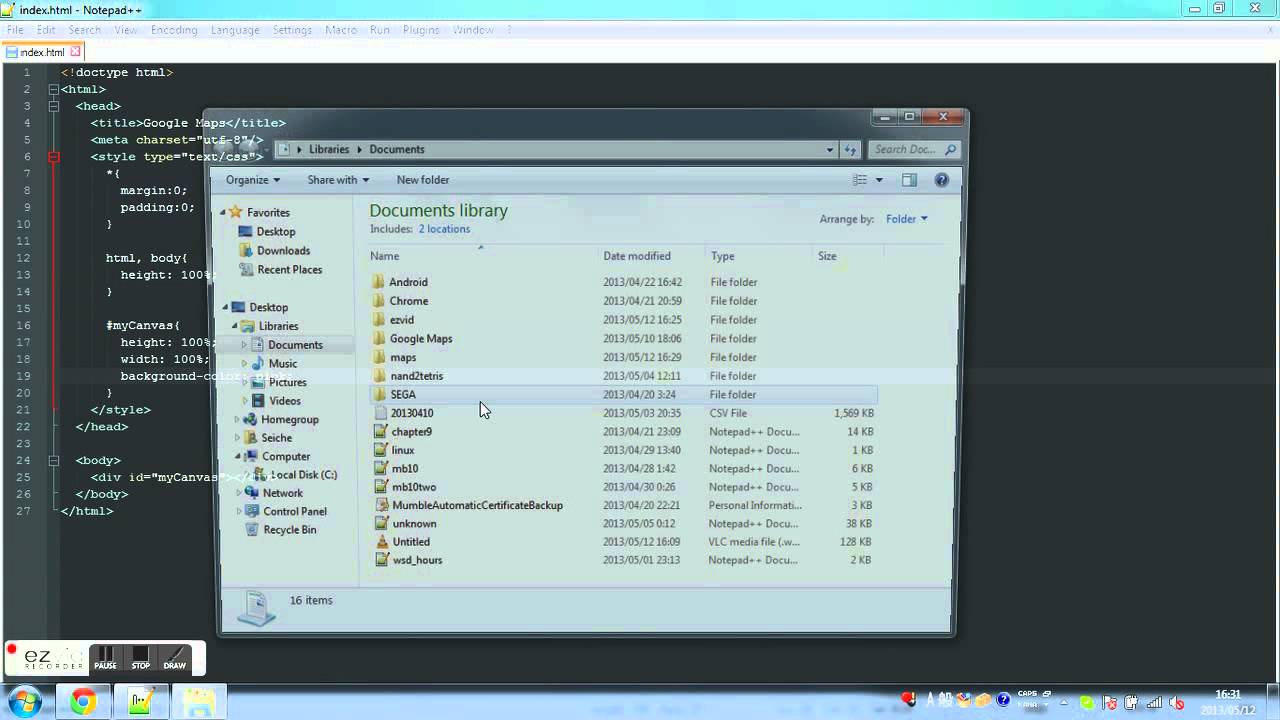Select the SEGA folder row
Viewport: 1280px width, 720px height.
(622, 395)
